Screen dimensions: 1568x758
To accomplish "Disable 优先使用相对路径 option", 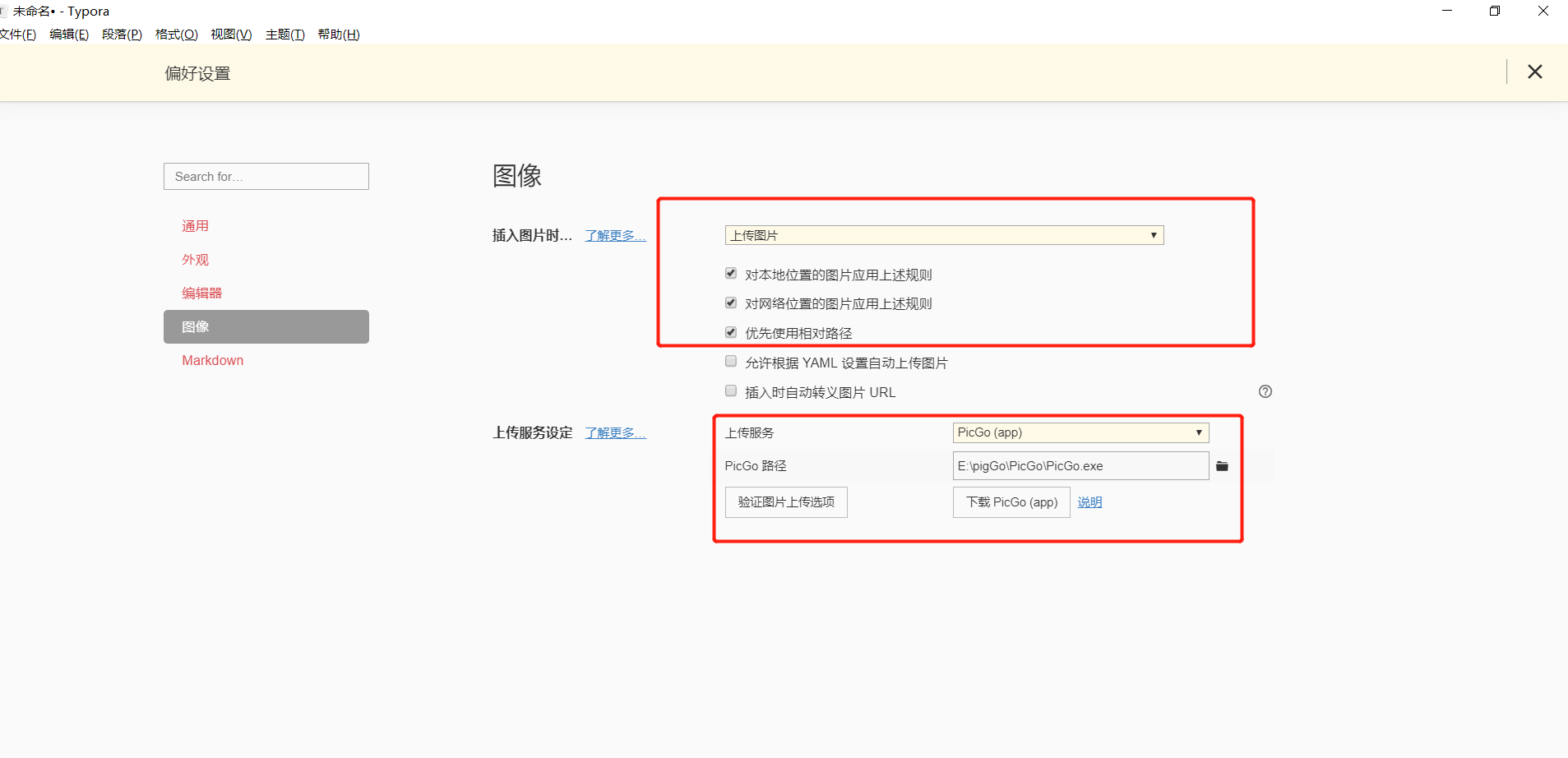I will pos(730,331).
